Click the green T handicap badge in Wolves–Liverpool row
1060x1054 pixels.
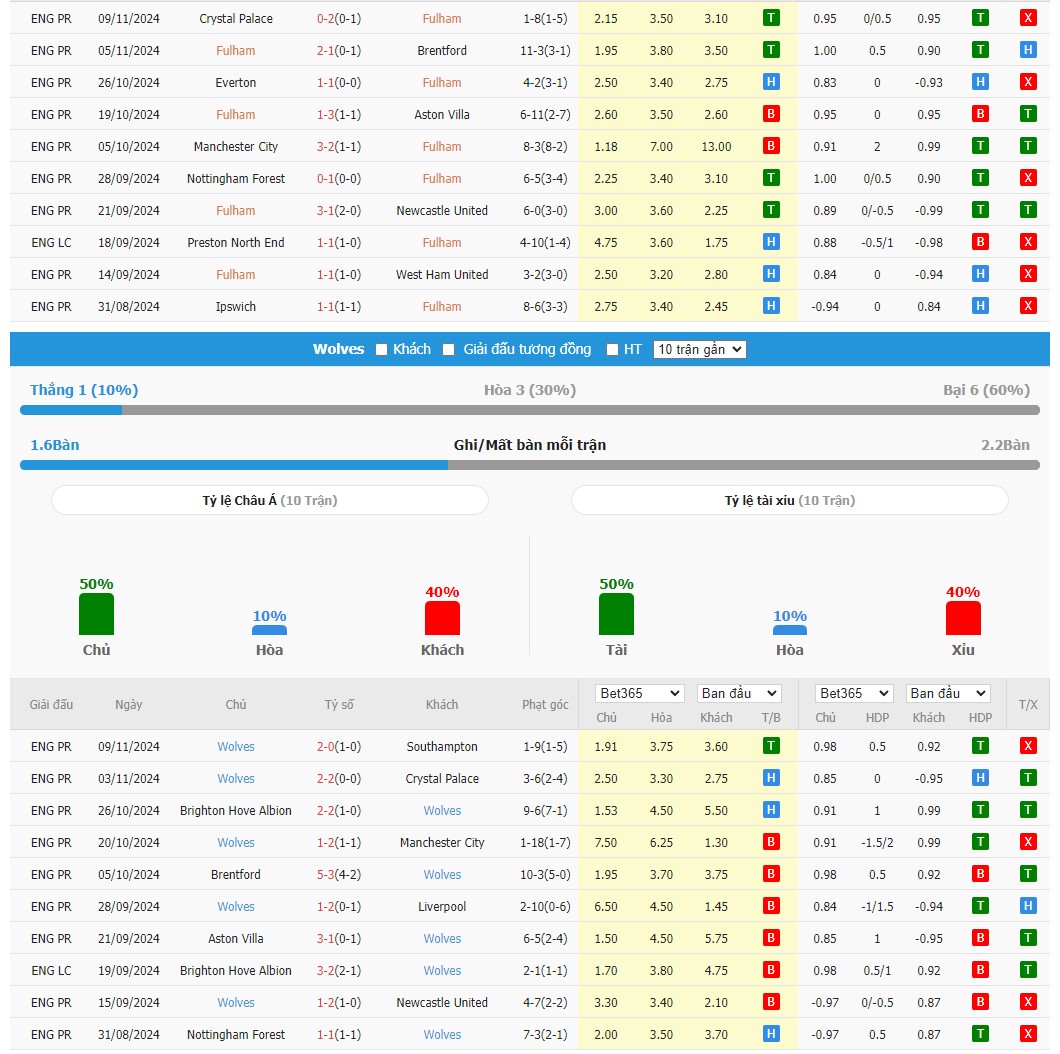pyautogui.click(x=980, y=906)
